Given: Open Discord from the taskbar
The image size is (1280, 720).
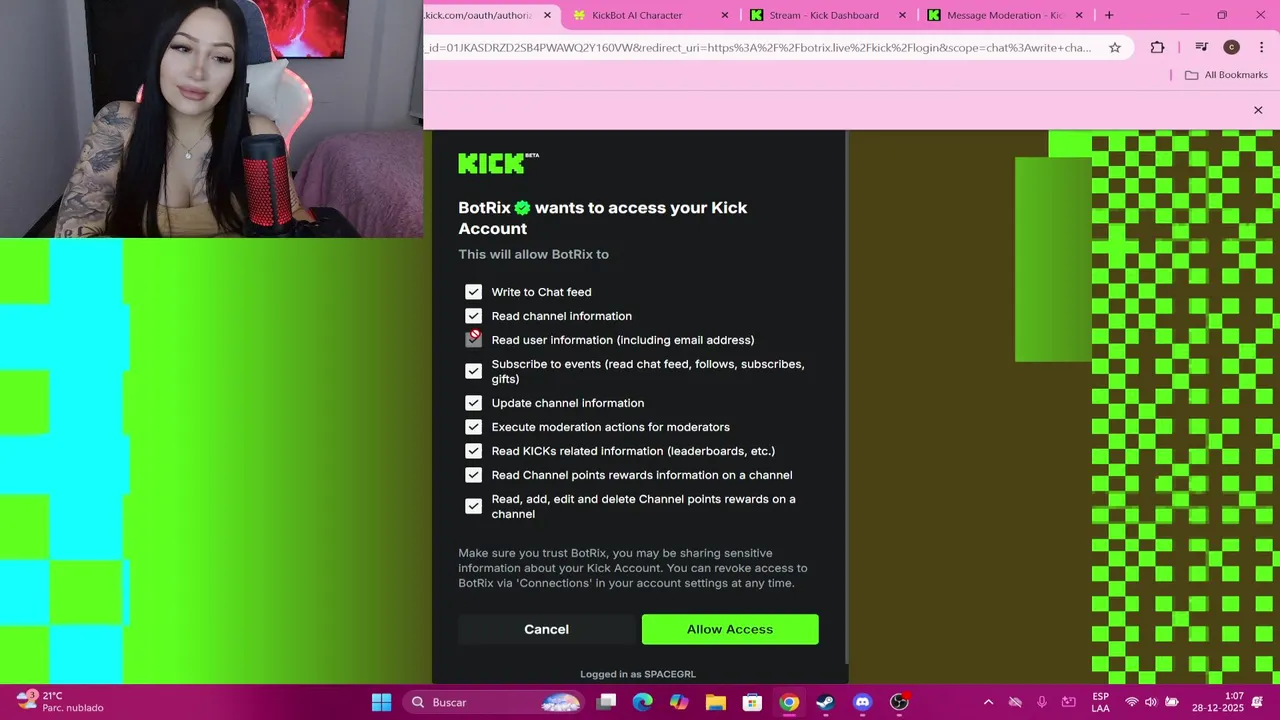Looking at the screenshot, I should (x=862, y=702).
